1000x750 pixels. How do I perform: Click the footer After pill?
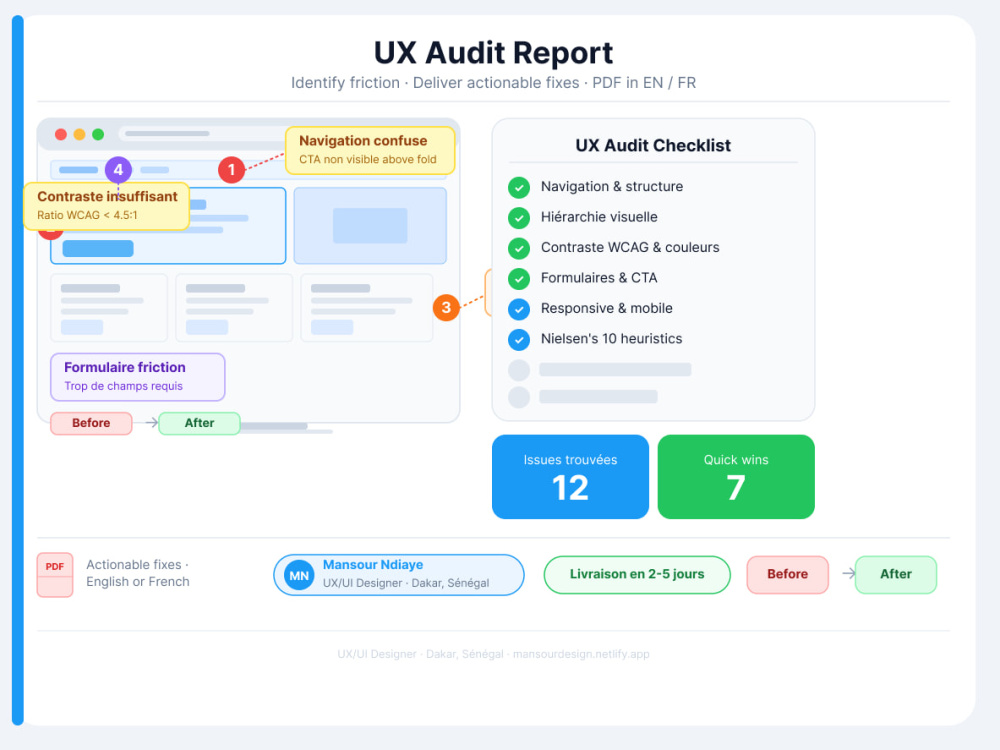[x=896, y=575]
